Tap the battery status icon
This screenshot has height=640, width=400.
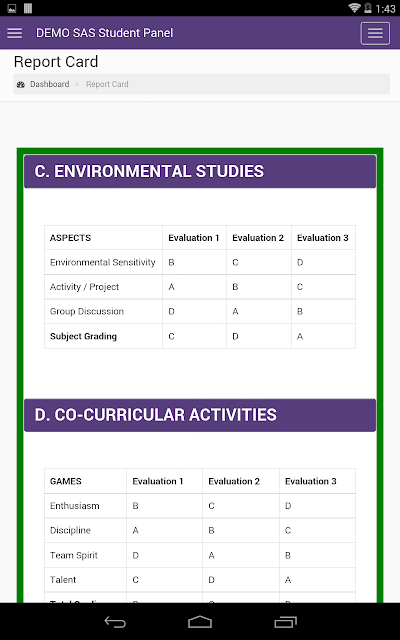click(368, 8)
